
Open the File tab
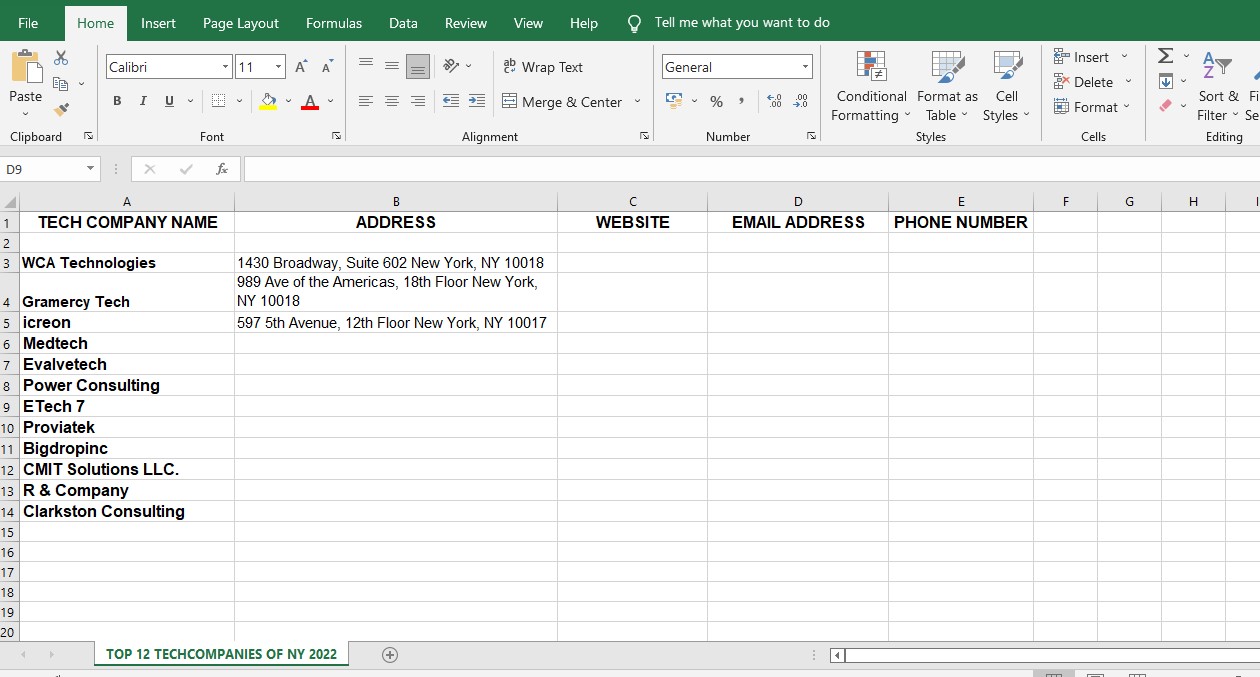coord(28,23)
